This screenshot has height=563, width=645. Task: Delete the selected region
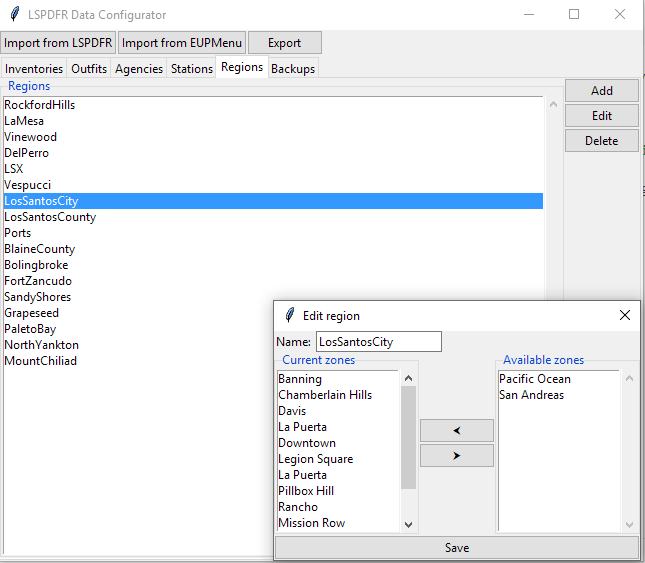601,141
